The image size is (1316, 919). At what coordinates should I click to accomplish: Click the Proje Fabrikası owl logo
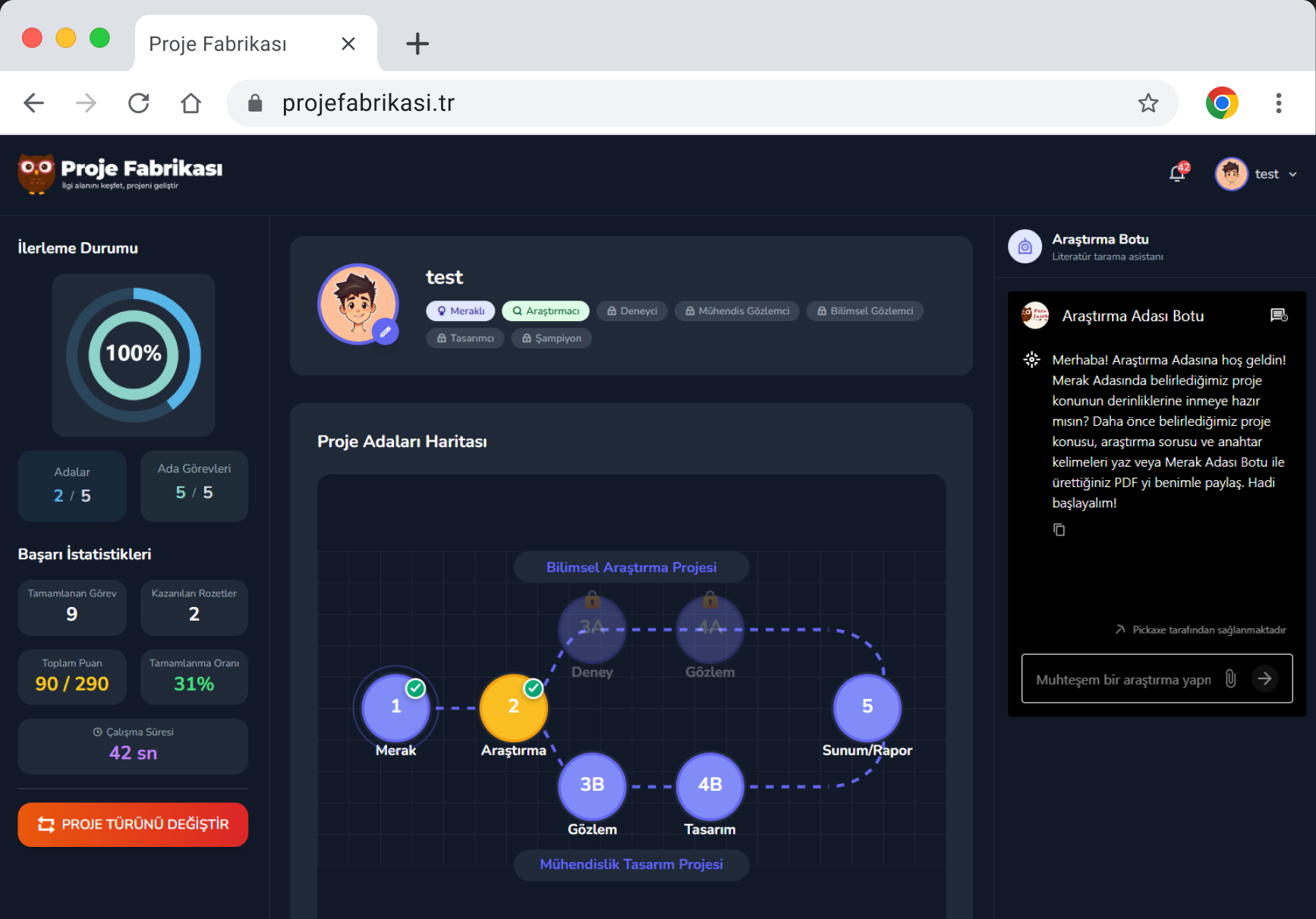pyautogui.click(x=36, y=174)
